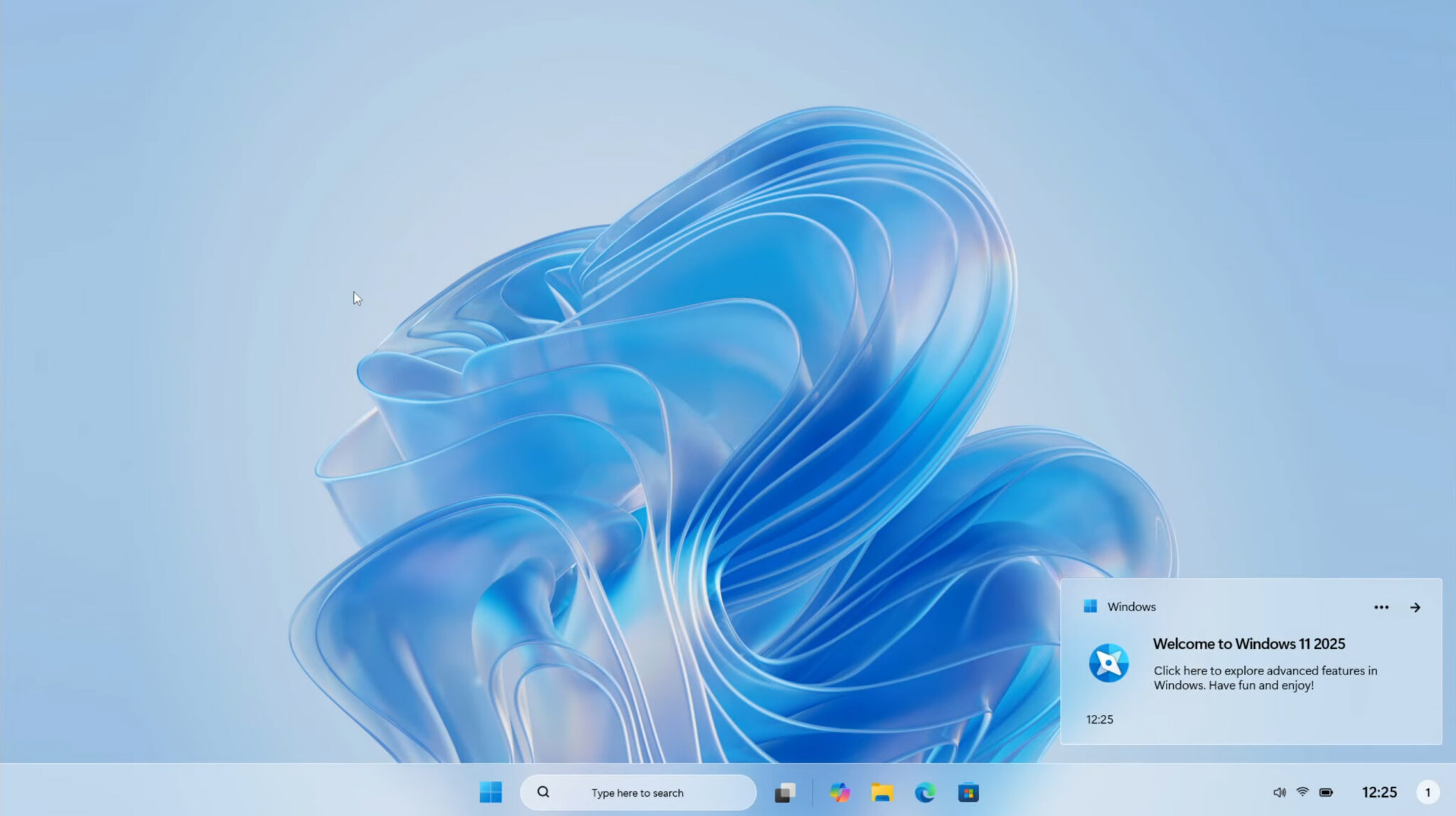Screen dimensions: 1456x816
Task: Click the magnifier icon in the search bar
Action: tap(542, 792)
